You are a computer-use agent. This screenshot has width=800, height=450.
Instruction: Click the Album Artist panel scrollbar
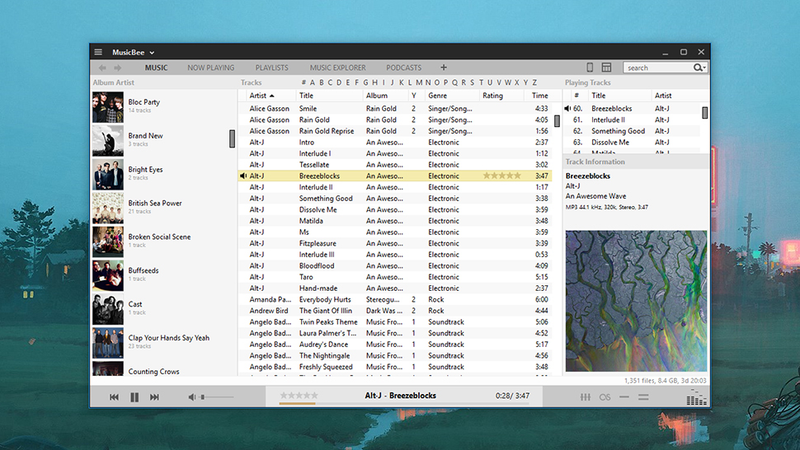click(232, 138)
